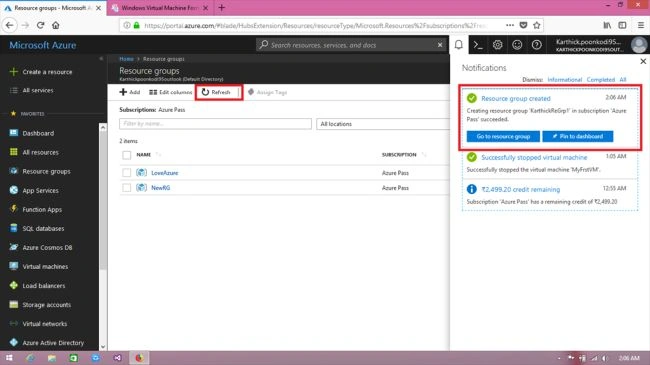Go to Firefox home page
Screen dimensions: 650x365
point(56,25)
